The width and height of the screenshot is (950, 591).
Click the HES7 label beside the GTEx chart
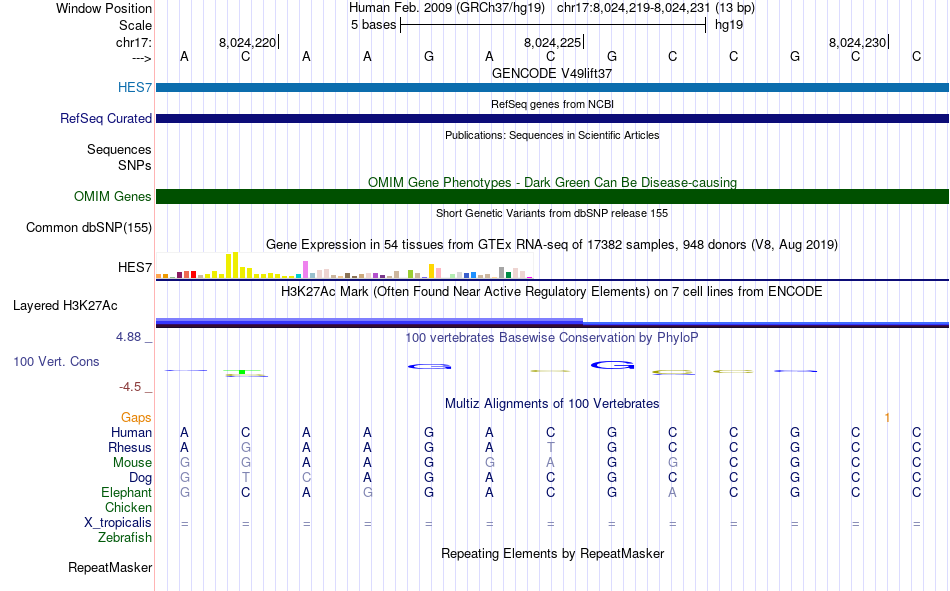coord(135,267)
